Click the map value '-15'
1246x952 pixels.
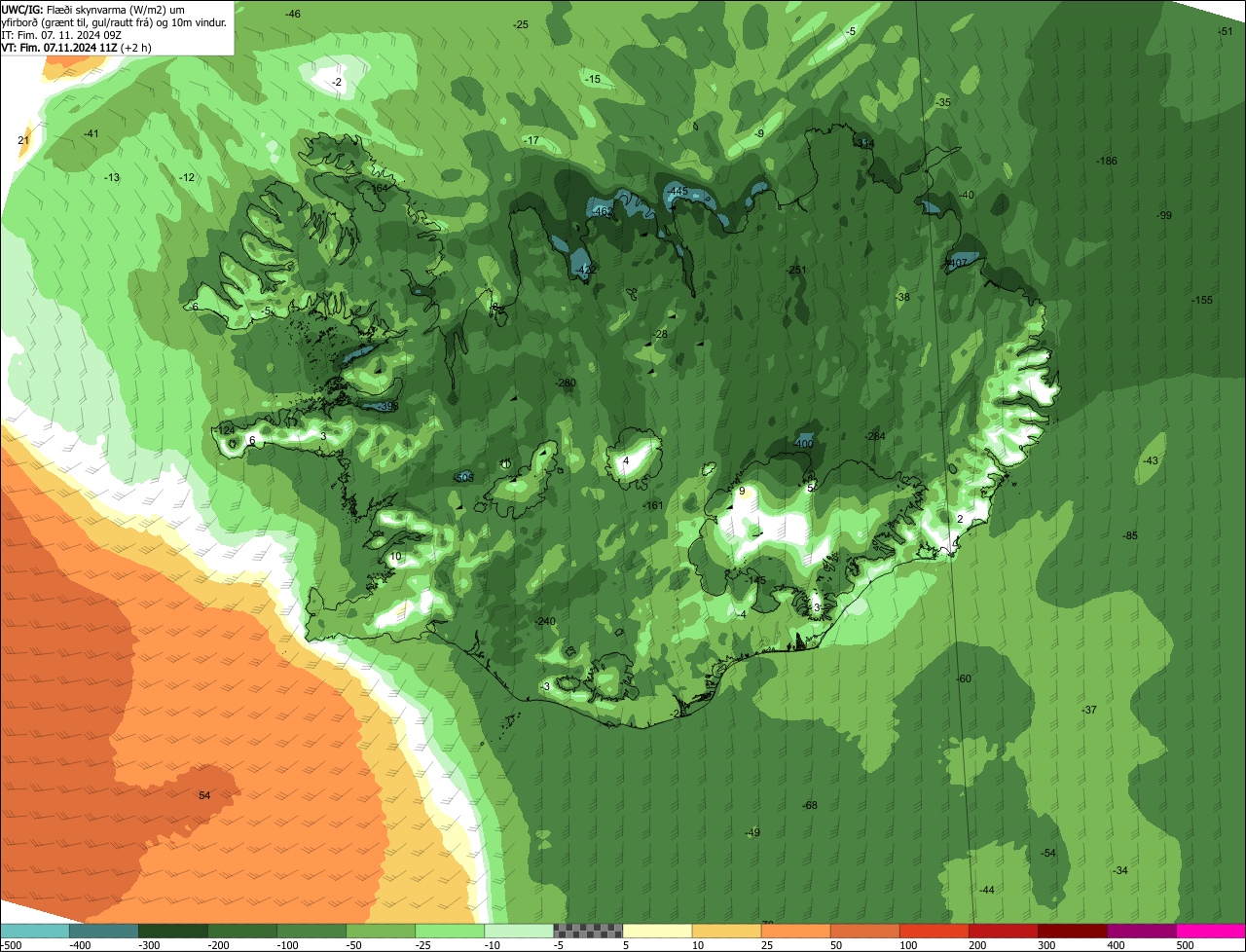[x=592, y=79]
